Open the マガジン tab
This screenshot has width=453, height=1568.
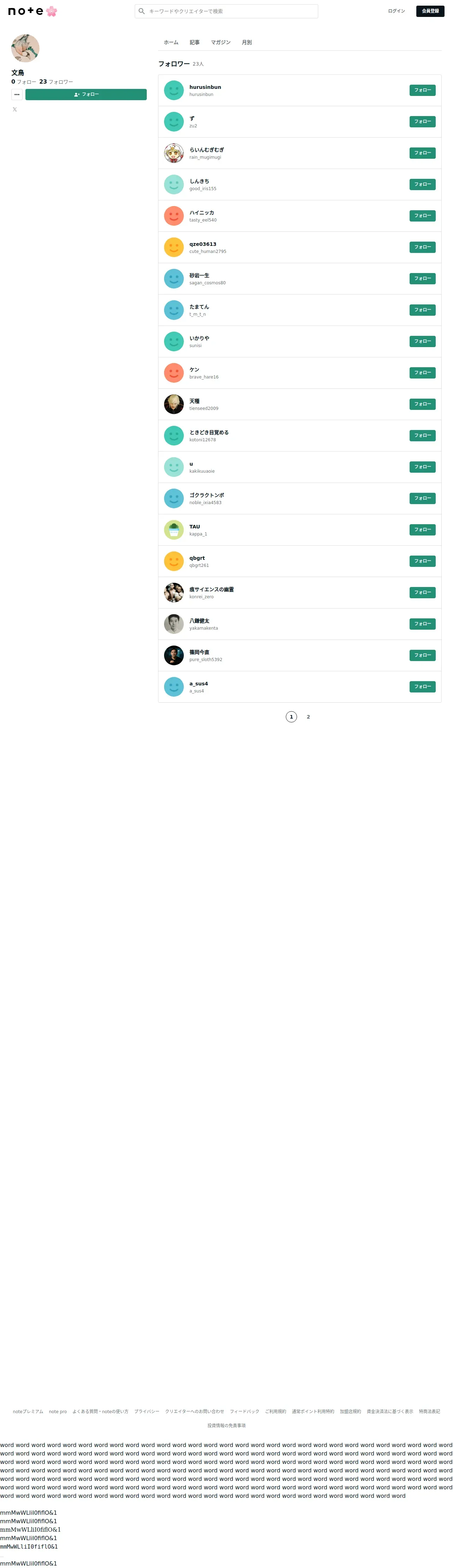221,43
